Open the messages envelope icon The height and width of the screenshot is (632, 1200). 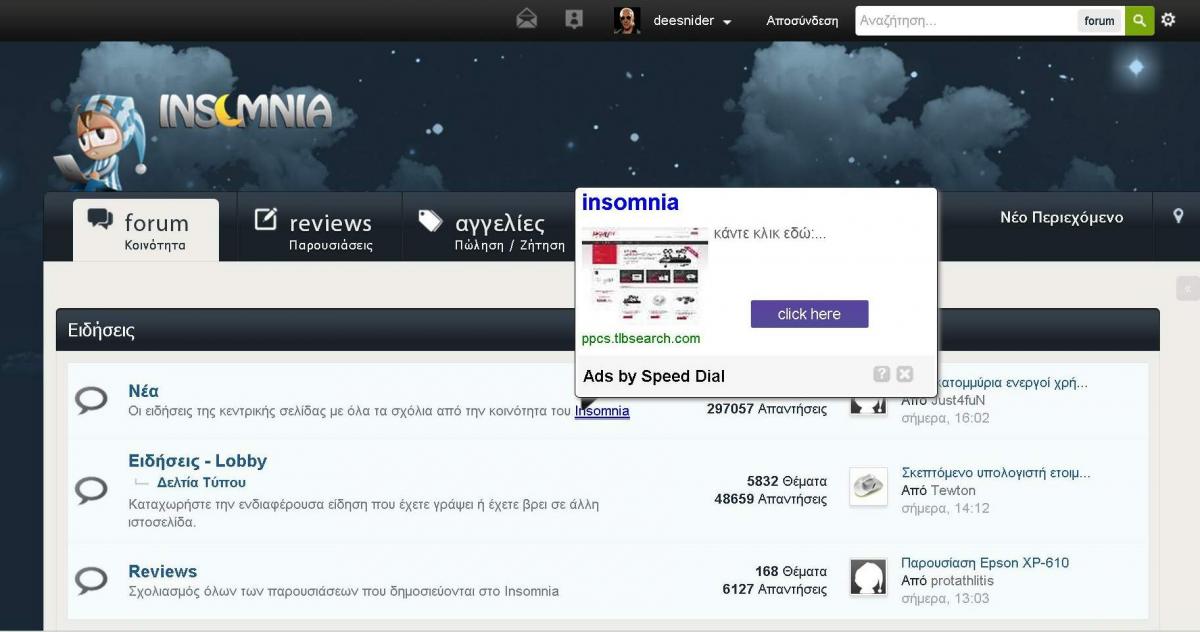(527, 19)
